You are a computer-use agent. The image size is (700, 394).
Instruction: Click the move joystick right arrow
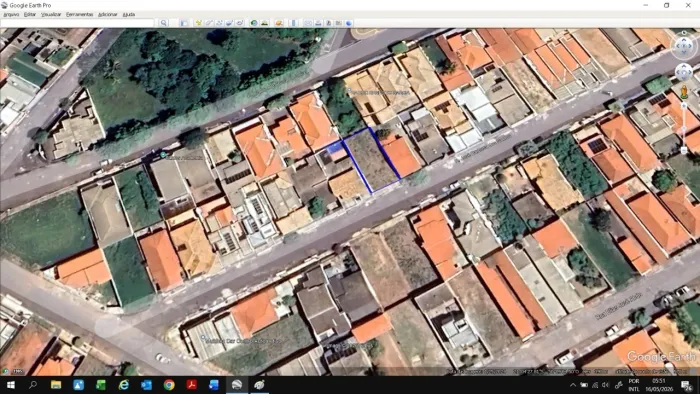point(690,72)
